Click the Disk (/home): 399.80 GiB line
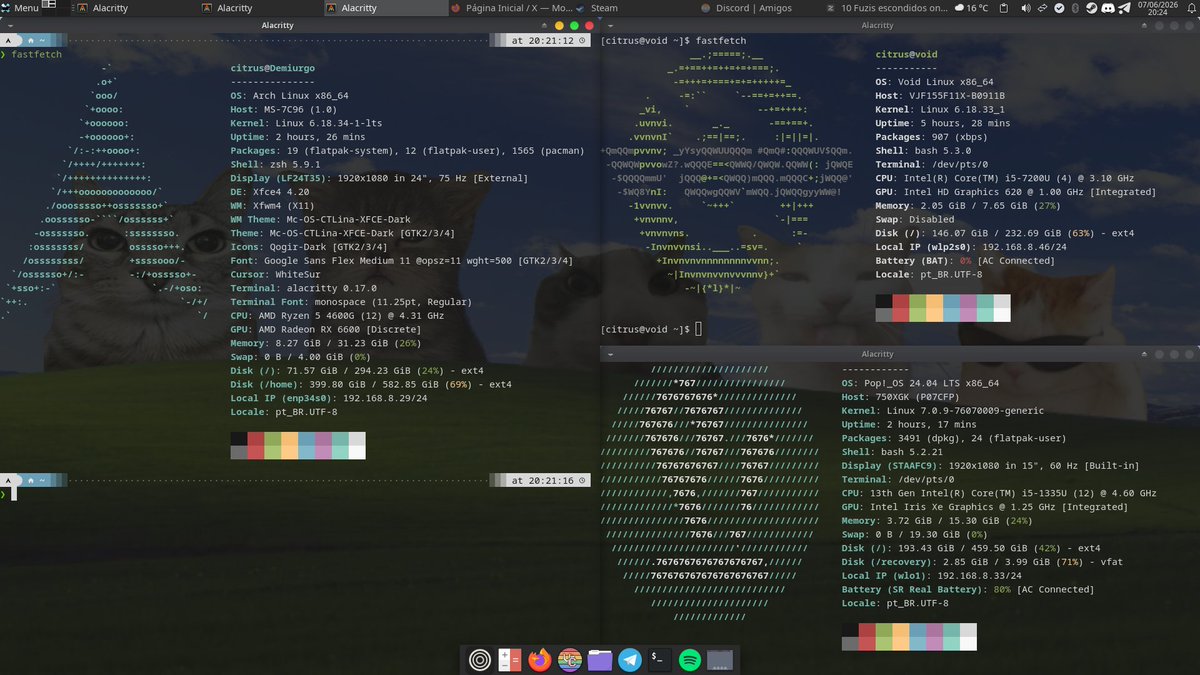Image resolution: width=1200 pixels, height=675 pixels. pyautogui.click(x=371, y=384)
